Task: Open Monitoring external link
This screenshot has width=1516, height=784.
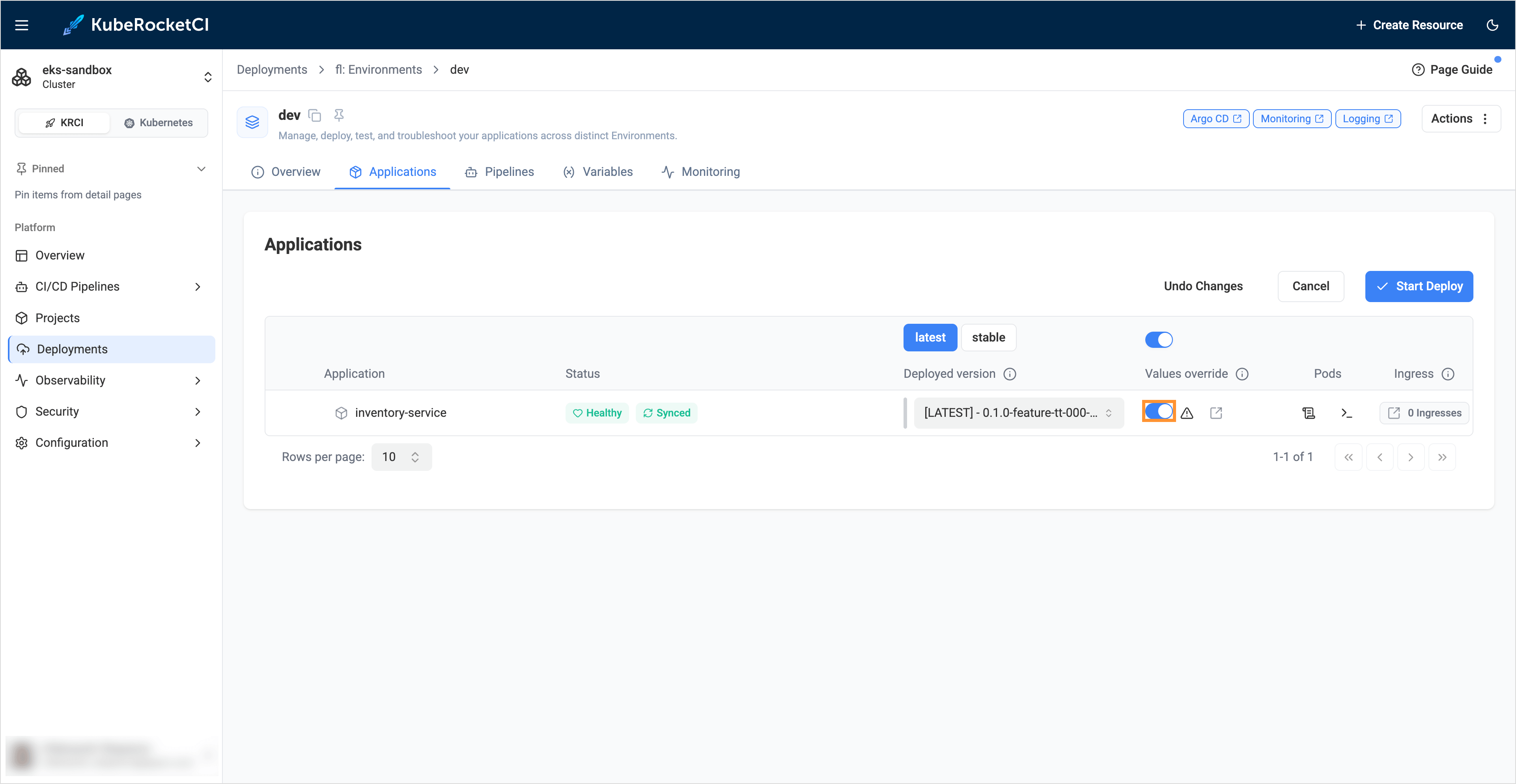Action: 1292,118
